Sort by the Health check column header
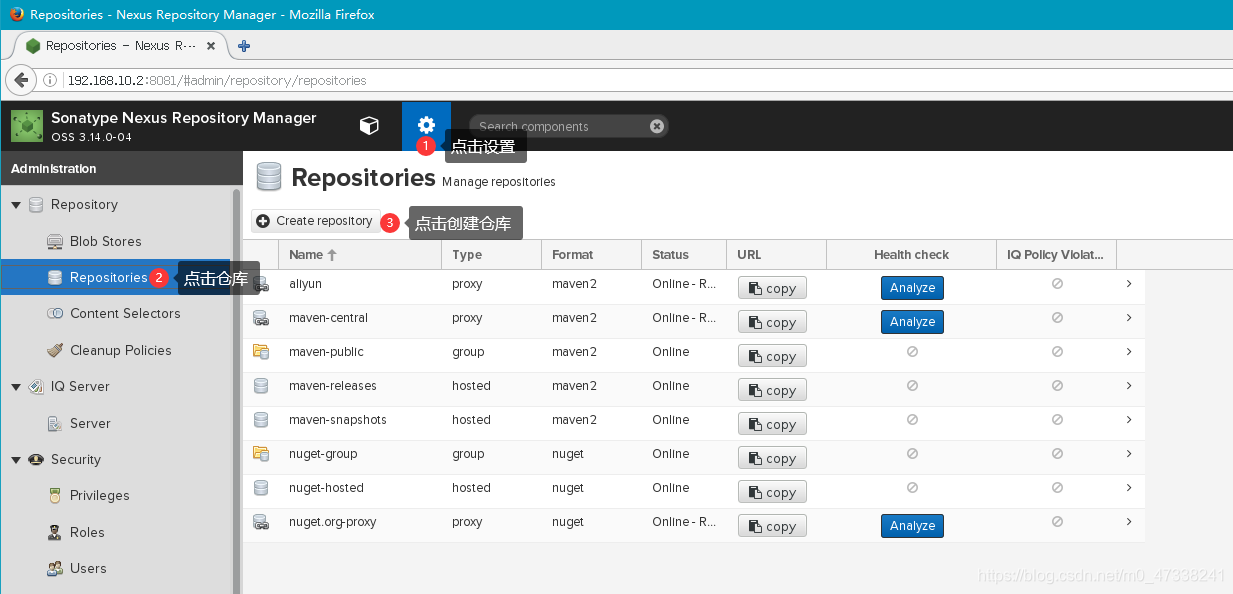This screenshot has height=594, width=1233. [x=911, y=255]
